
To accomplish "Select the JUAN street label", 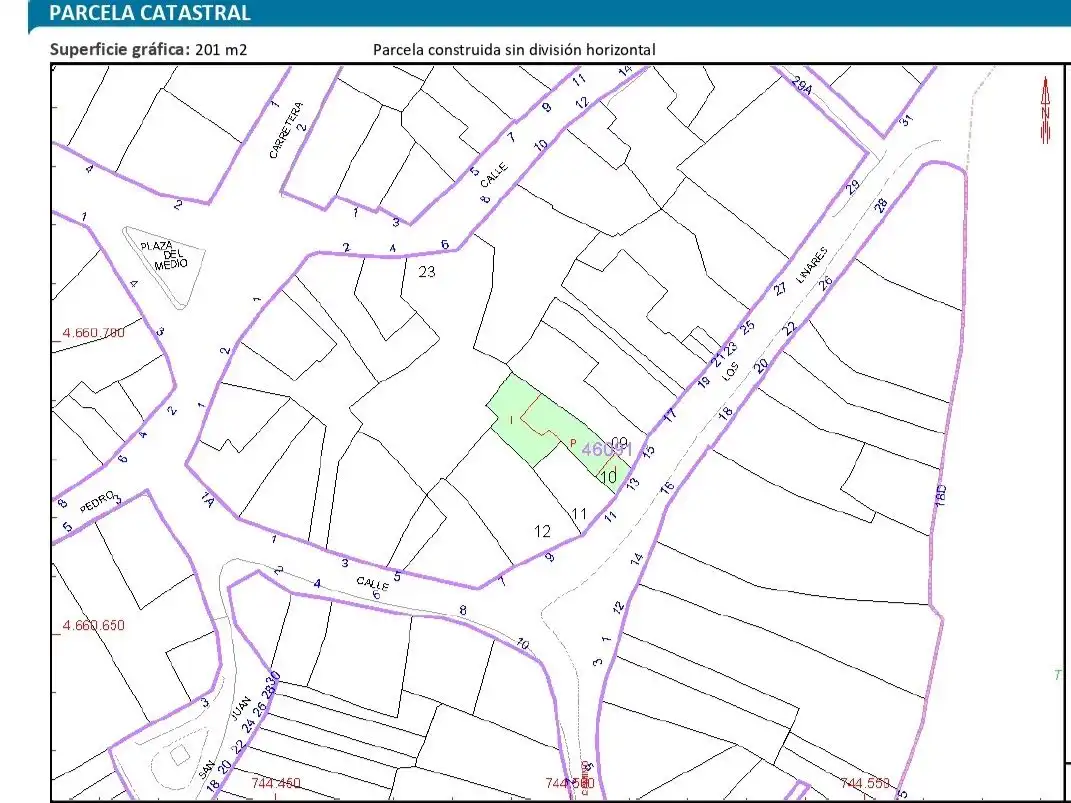I will click(x=242, y=707).
